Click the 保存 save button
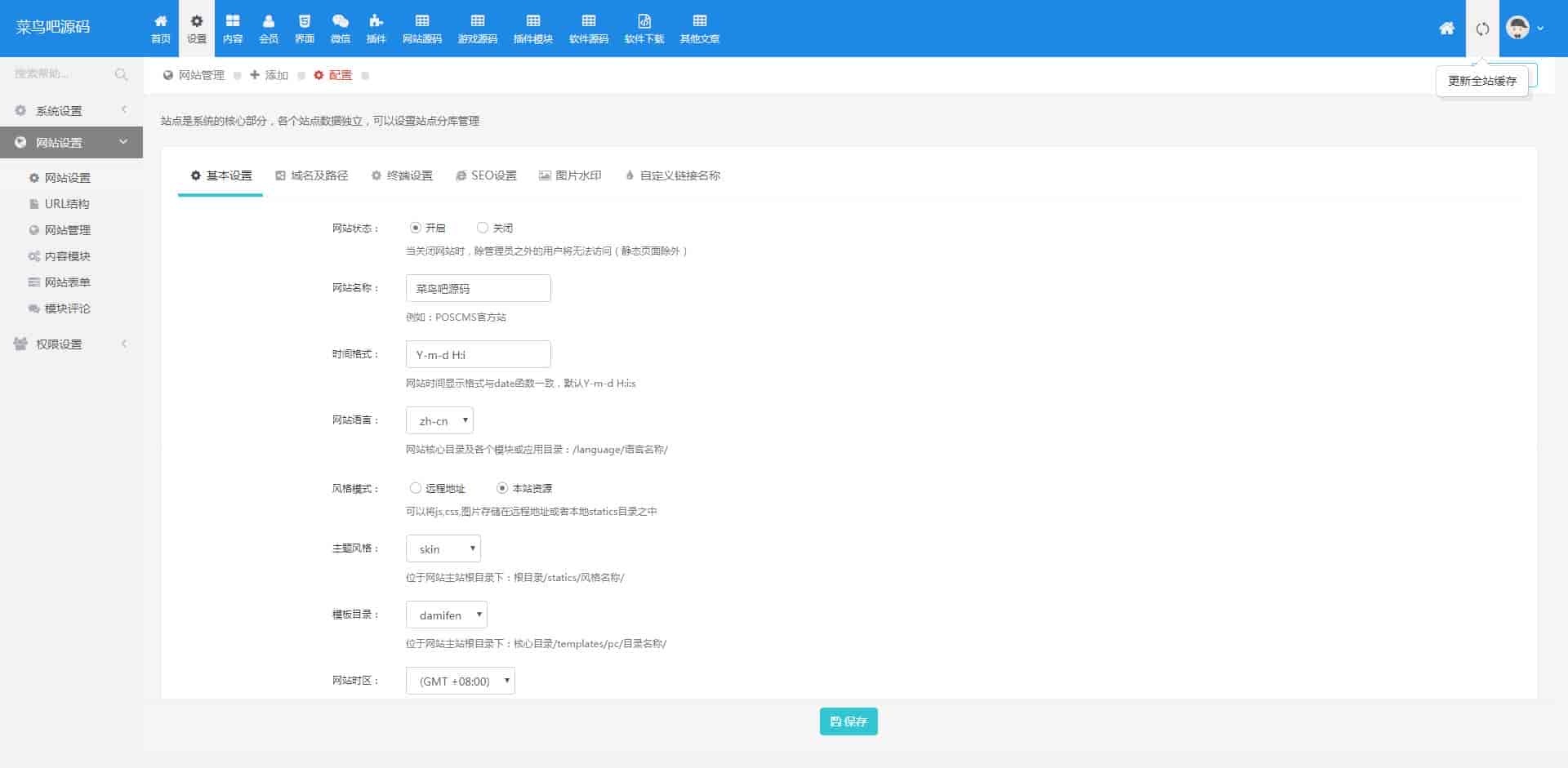This screenshot has height=768, width=1568. pyautogui.click(x=849, y=721)
